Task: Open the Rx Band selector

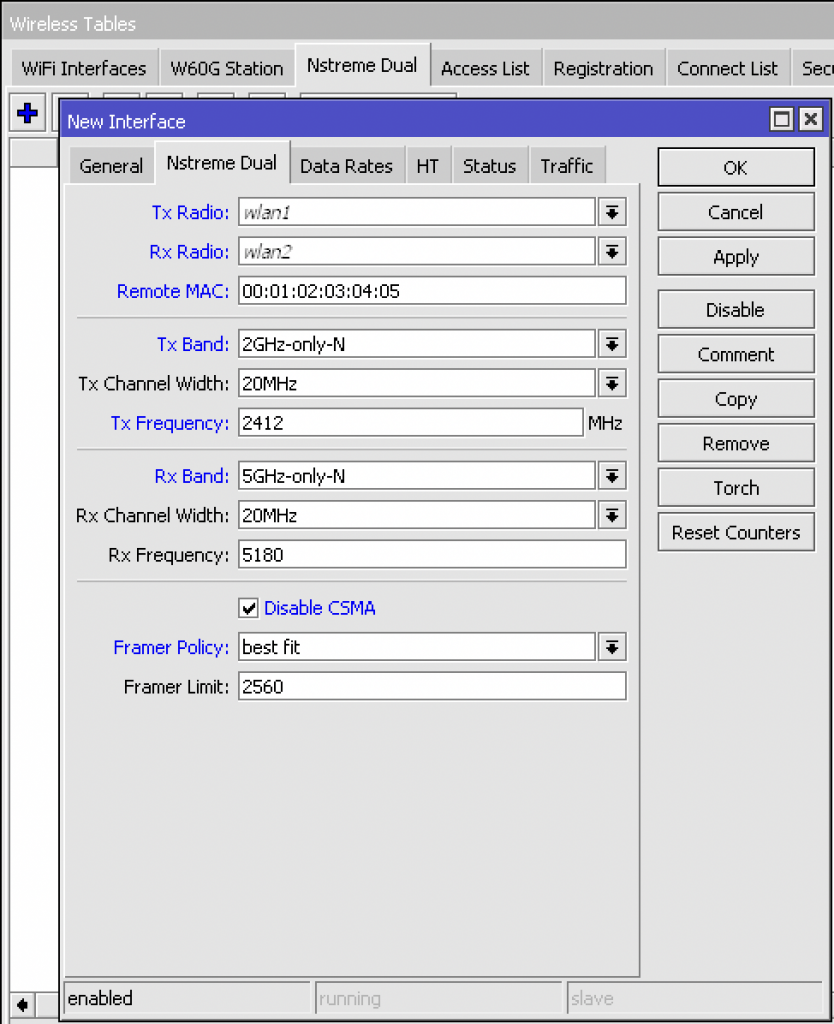Action: pos(611,475)
